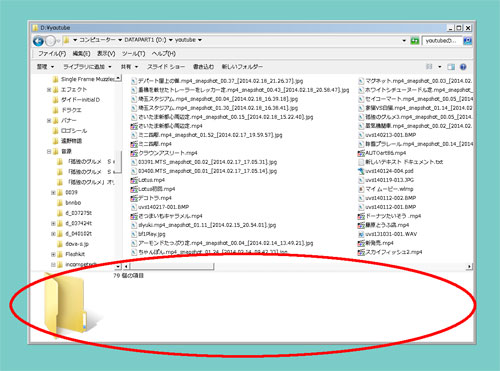Select the AUTOart86.mp4 video icon
Viewport: 500px width, 371px height.
pyautogui.click(x=361, y=153)
